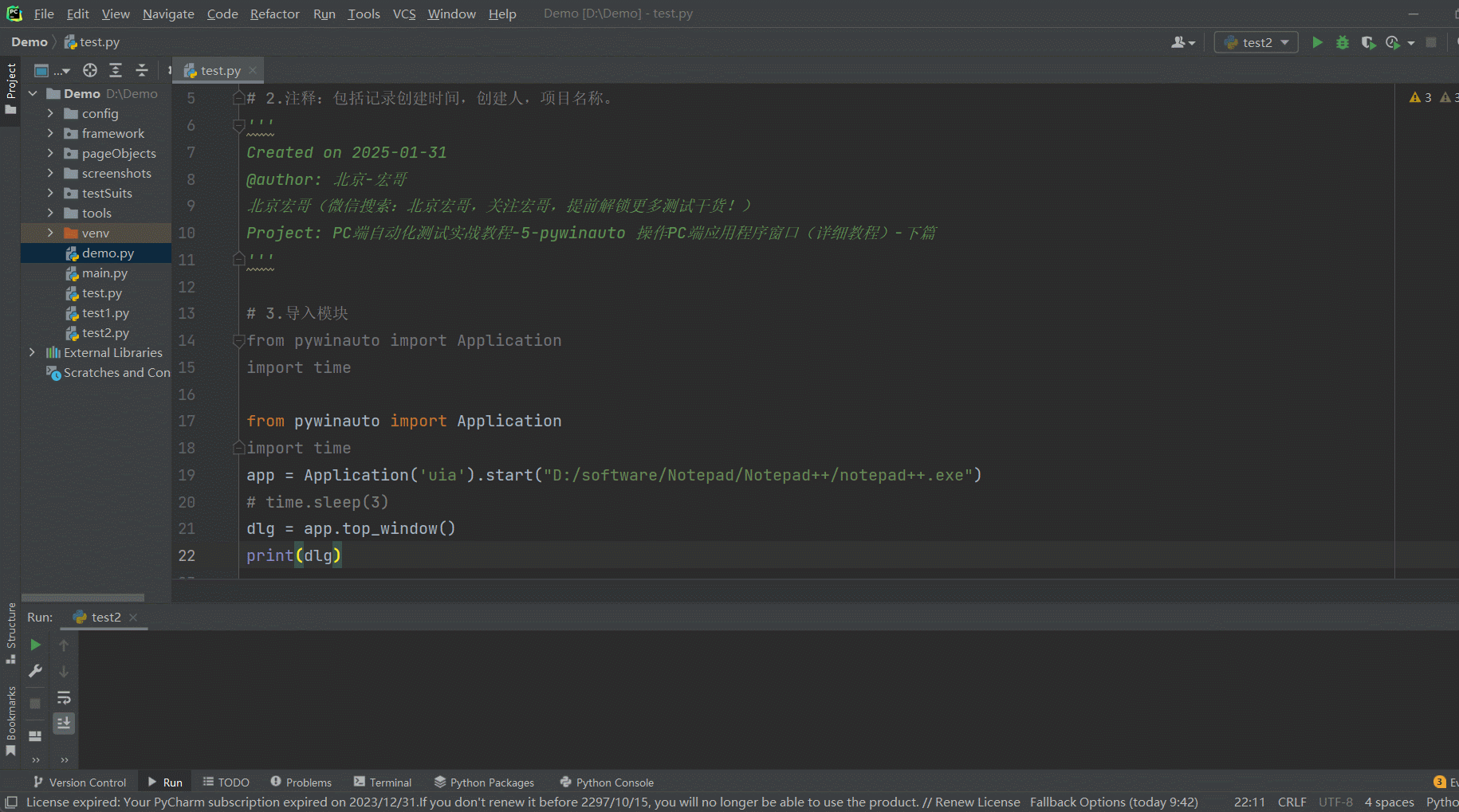Select main.py in the Project tree
This screenshot has height=812, width=1459.
click(96, 273)
